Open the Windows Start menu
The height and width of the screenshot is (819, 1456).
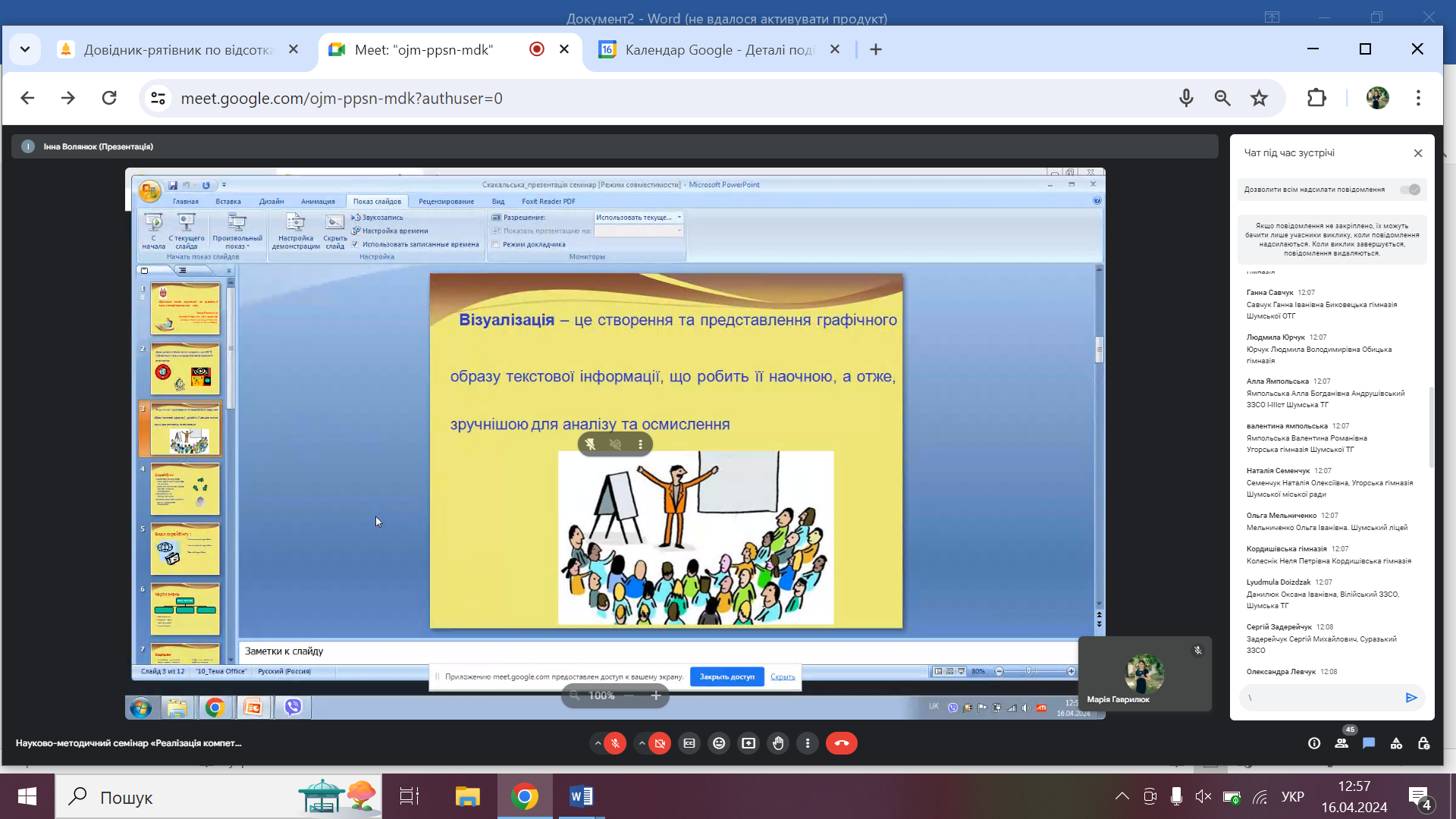pyautogui.click(x=27, y=796)
